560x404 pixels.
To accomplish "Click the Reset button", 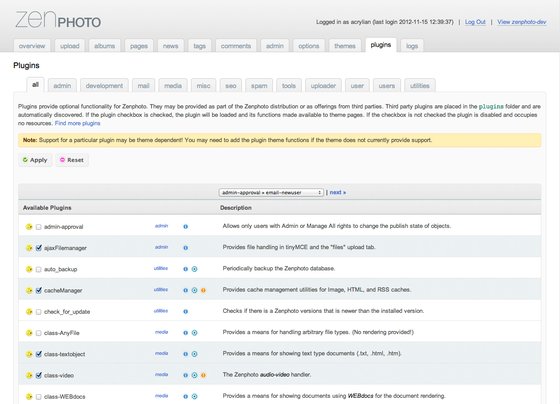I will pos(71,160).
